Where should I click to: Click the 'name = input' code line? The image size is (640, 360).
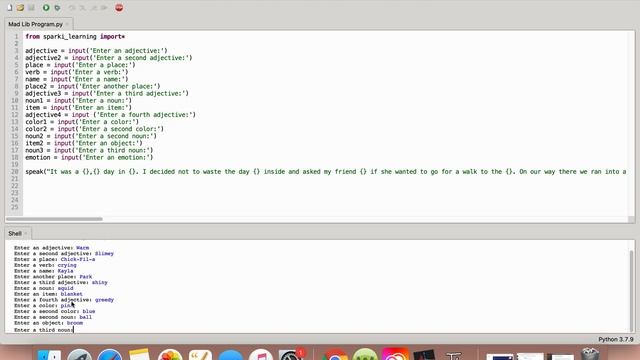[77, 79]
